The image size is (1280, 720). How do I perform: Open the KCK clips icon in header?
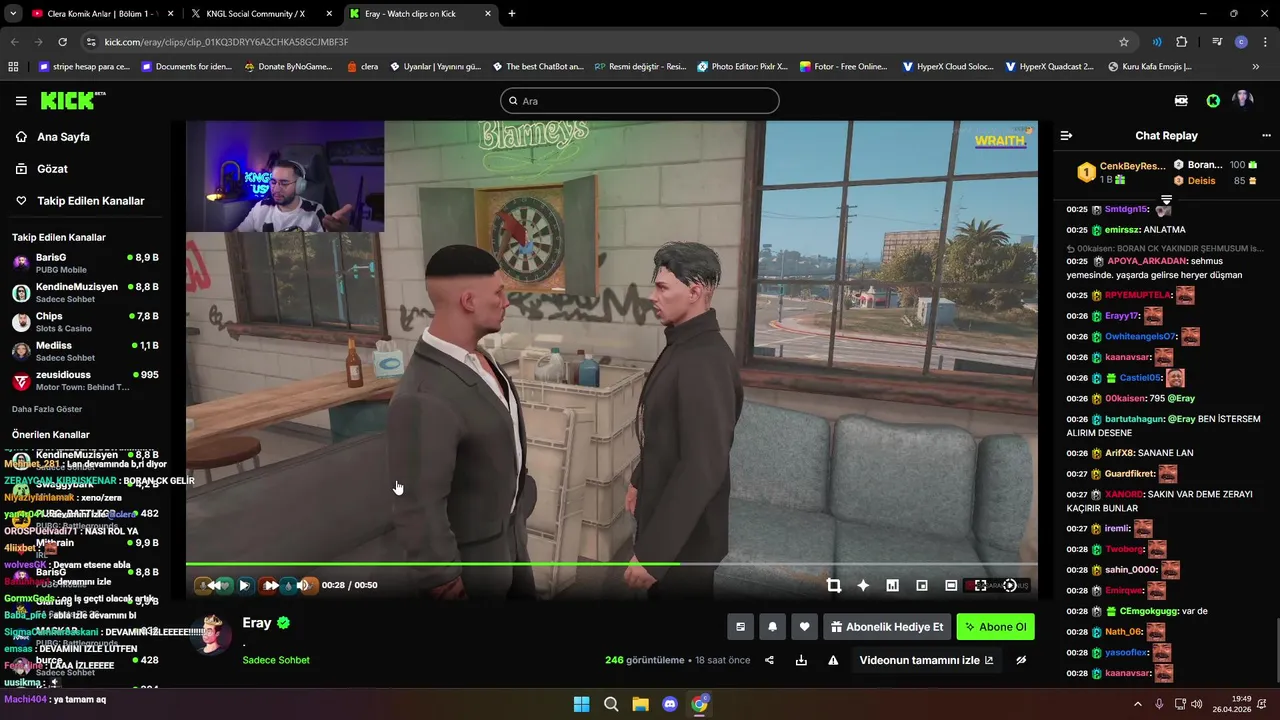point(1181,101)
